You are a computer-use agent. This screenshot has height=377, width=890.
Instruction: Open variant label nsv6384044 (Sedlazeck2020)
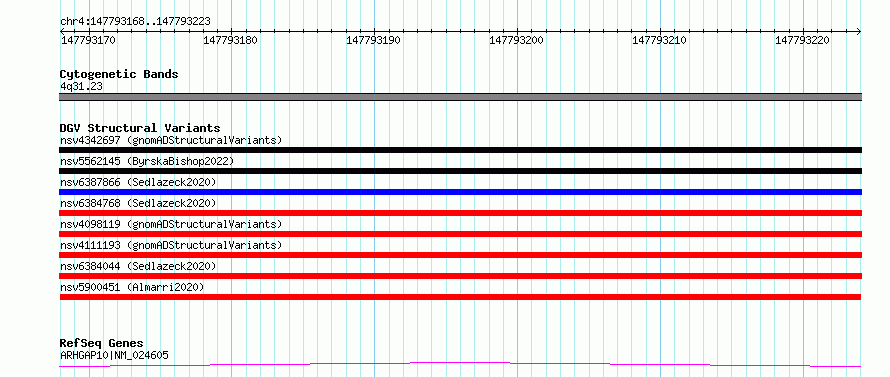(x=138, y=266)
